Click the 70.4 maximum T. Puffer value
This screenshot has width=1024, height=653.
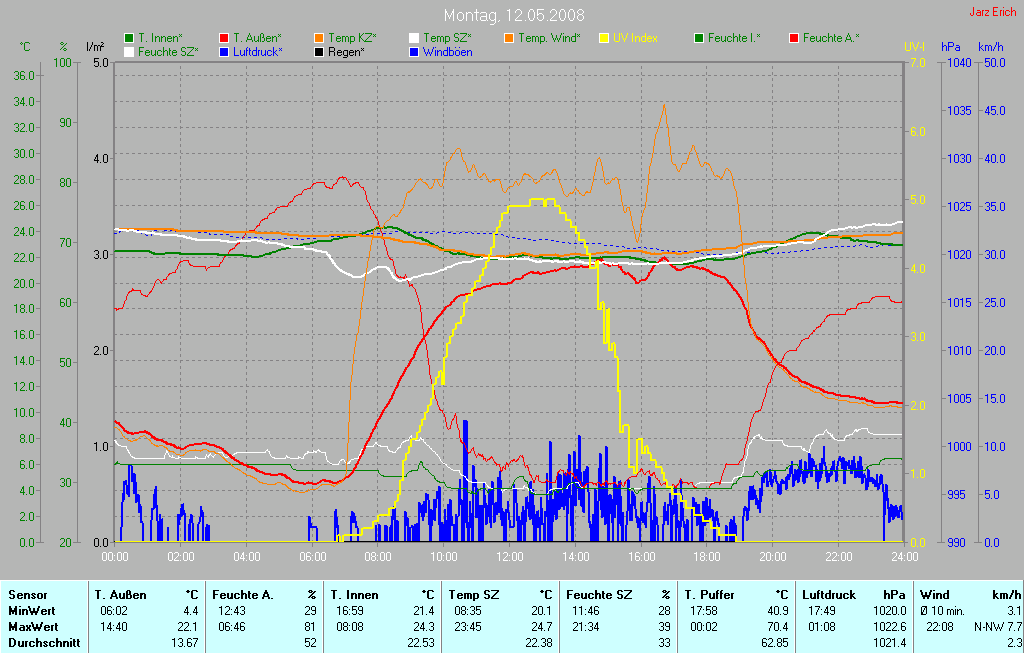[778, 627]
